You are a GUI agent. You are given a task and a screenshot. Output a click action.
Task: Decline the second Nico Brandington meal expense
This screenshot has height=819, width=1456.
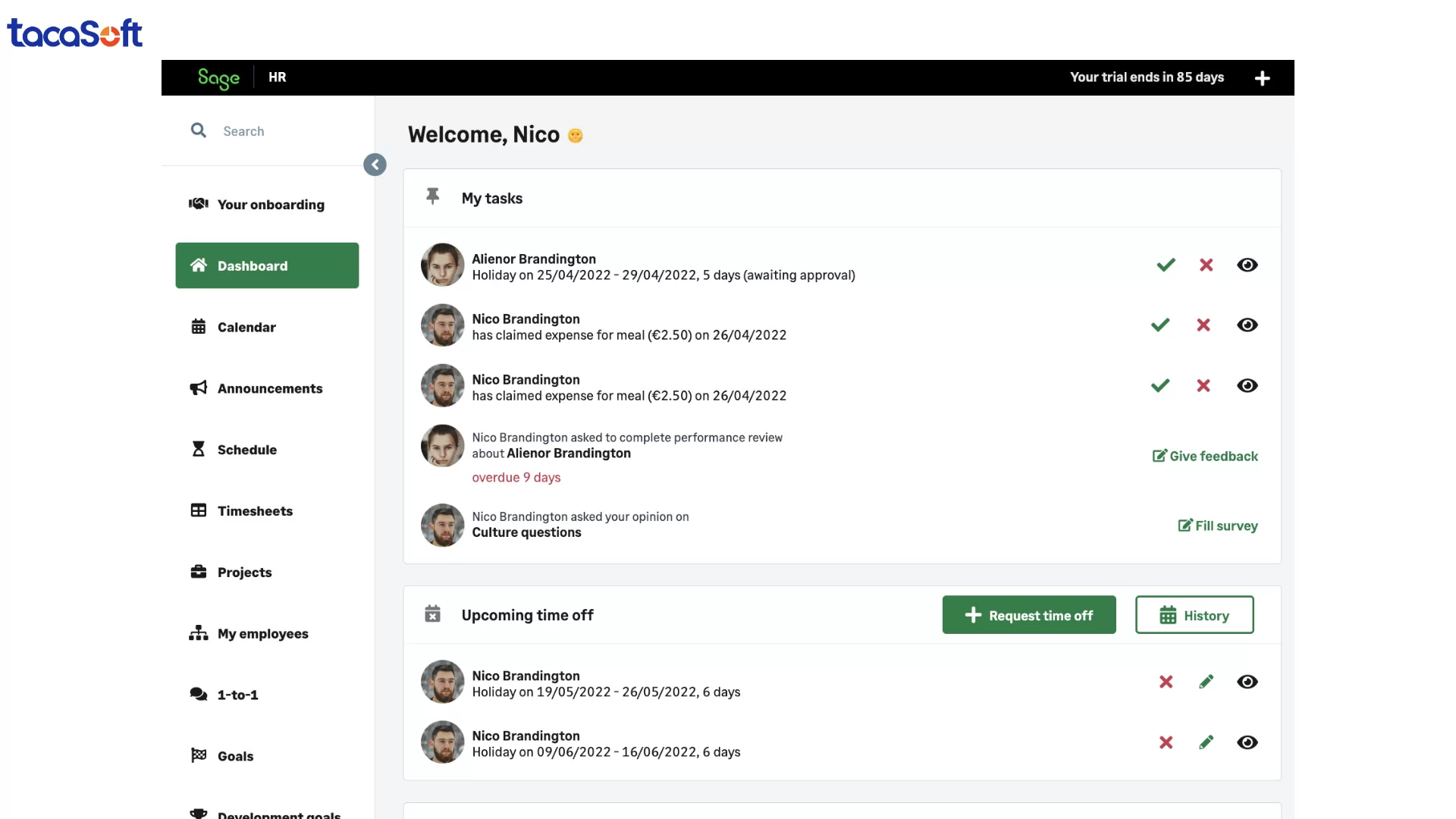click(1203, 386)
